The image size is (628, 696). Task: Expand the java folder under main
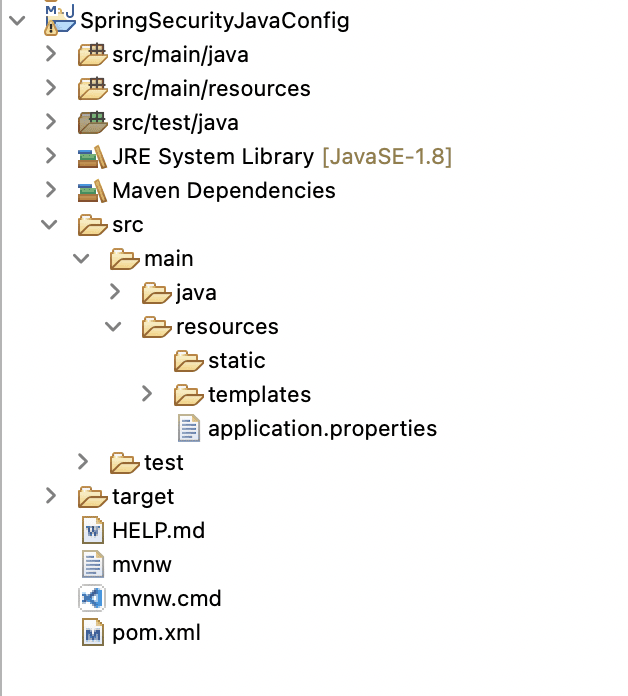click(x=115, y=292)
